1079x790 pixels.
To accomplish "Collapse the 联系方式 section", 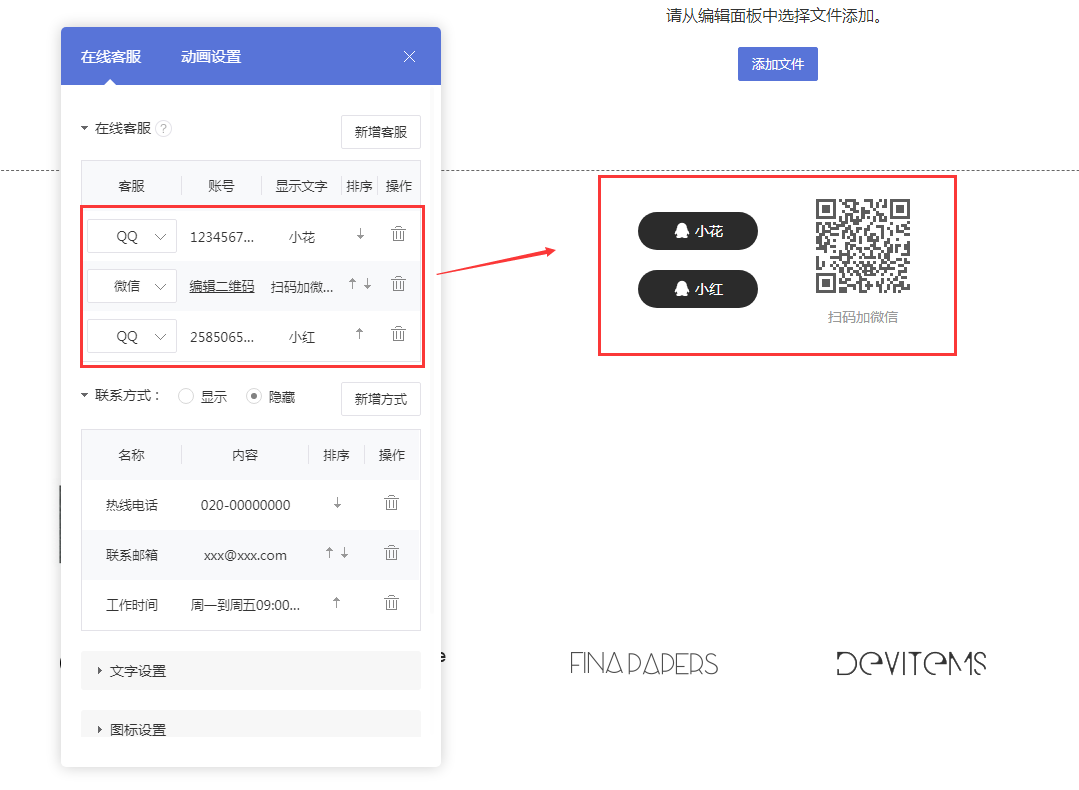I will click(85, 395).
